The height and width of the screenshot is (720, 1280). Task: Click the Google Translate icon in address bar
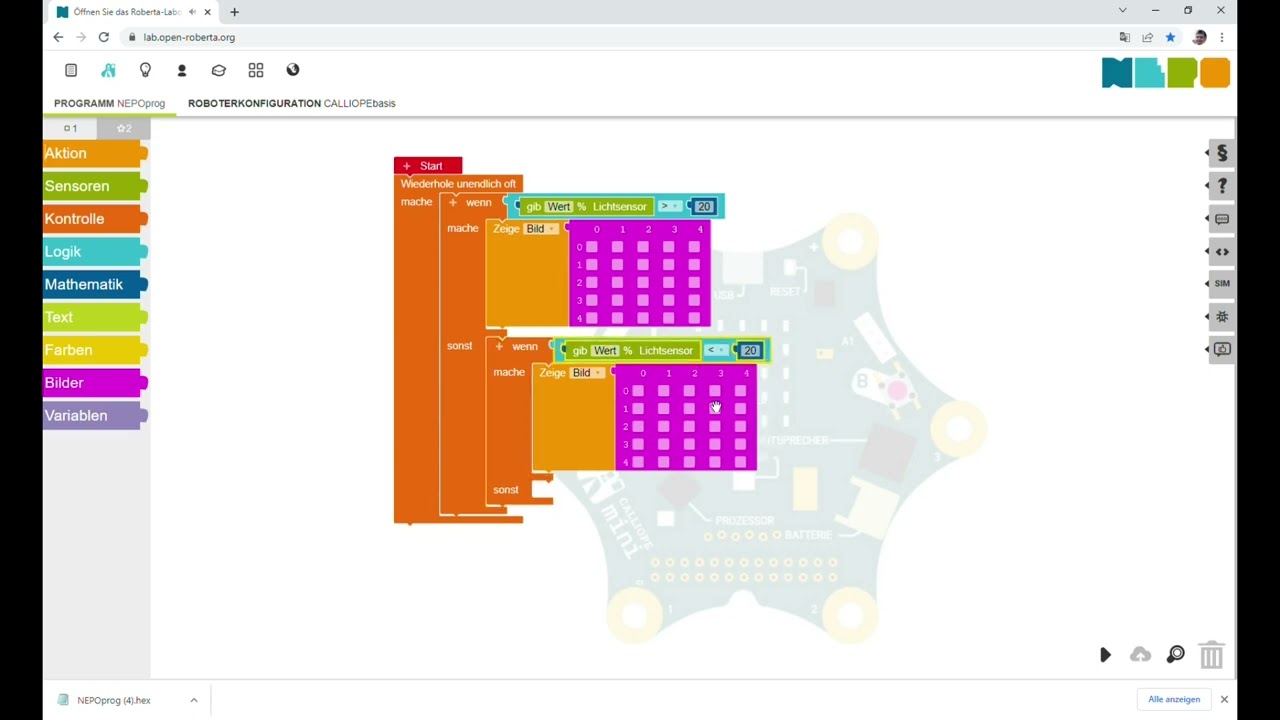click(x=1125, y=37)
